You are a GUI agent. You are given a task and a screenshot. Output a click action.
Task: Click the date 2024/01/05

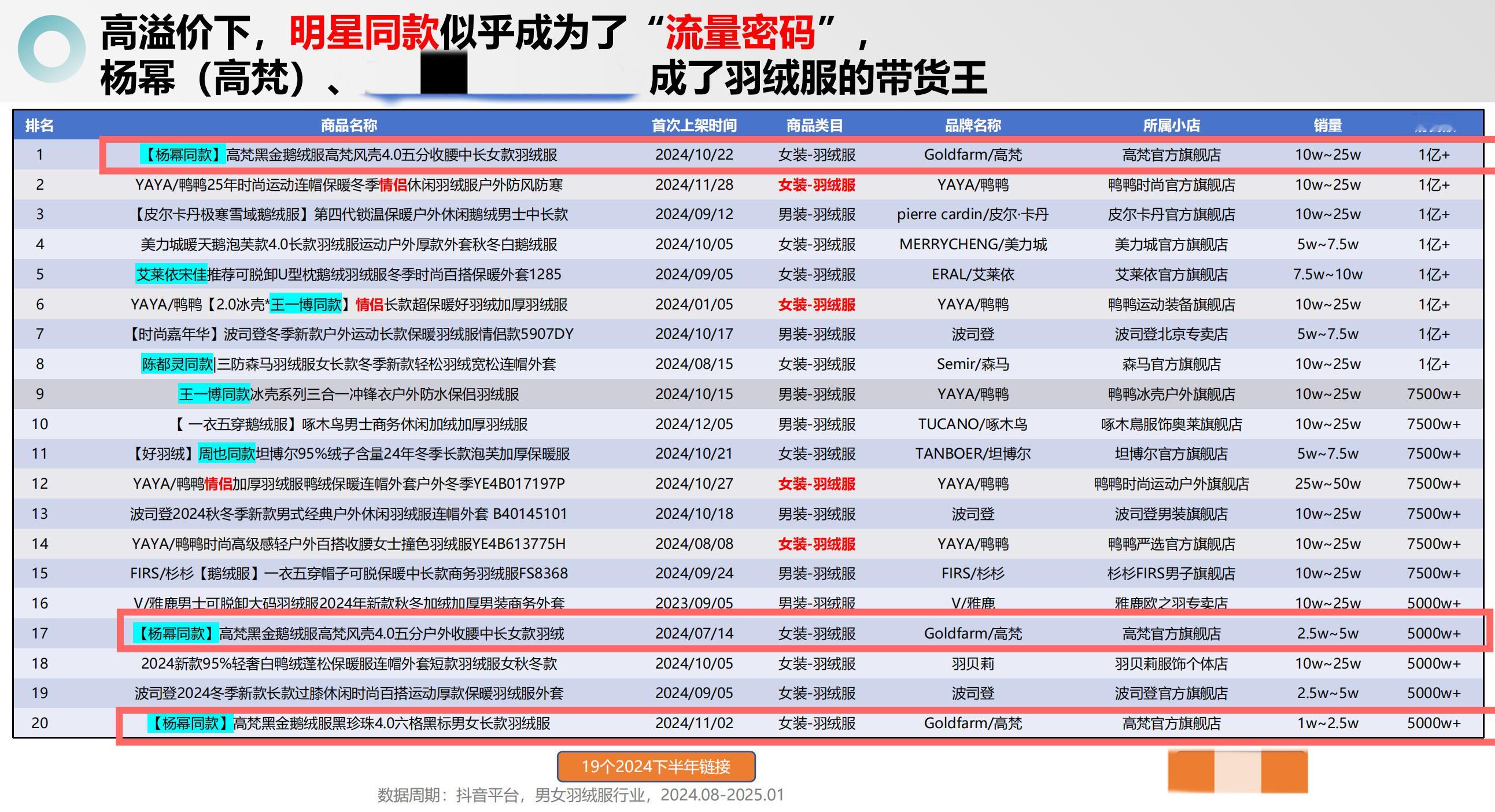point(694,305)
